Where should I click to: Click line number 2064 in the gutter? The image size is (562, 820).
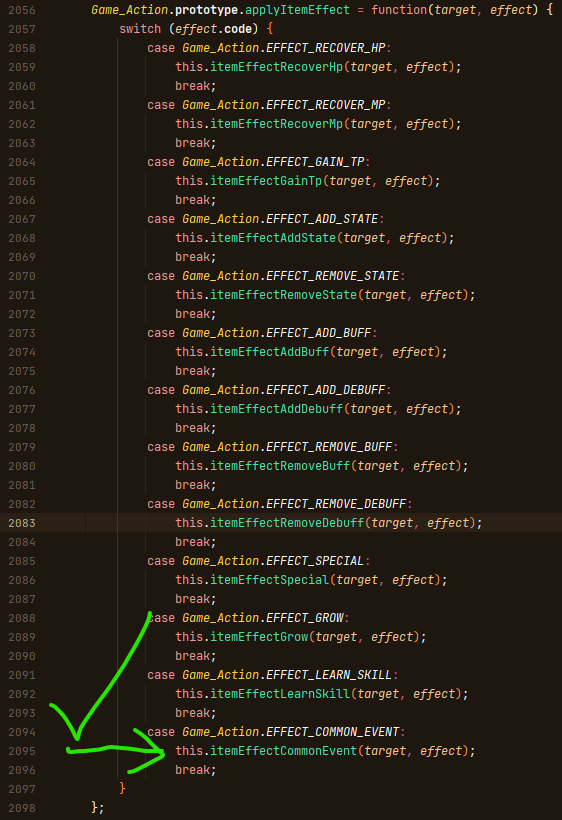coord(22,162)
